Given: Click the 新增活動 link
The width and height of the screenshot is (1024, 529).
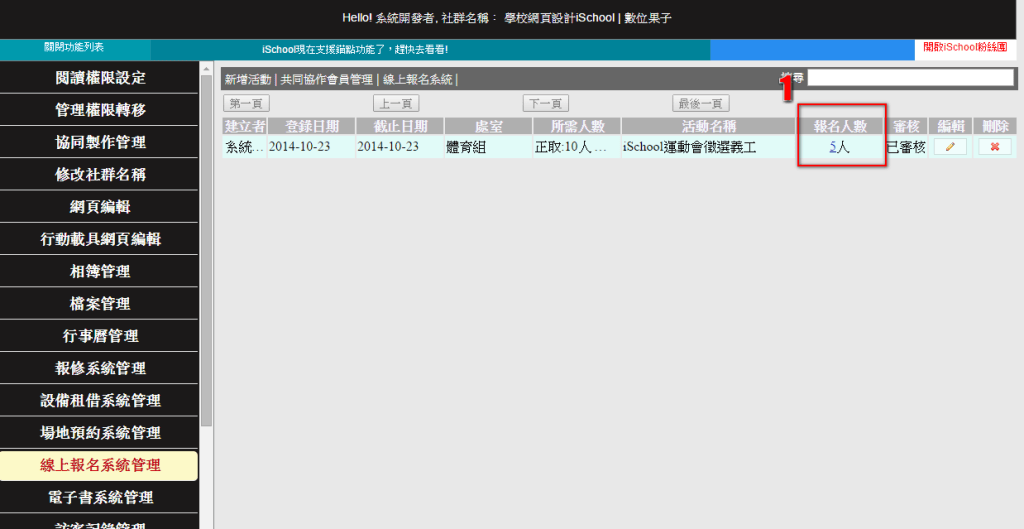Looking at the screenshot, I should (248, 80).
